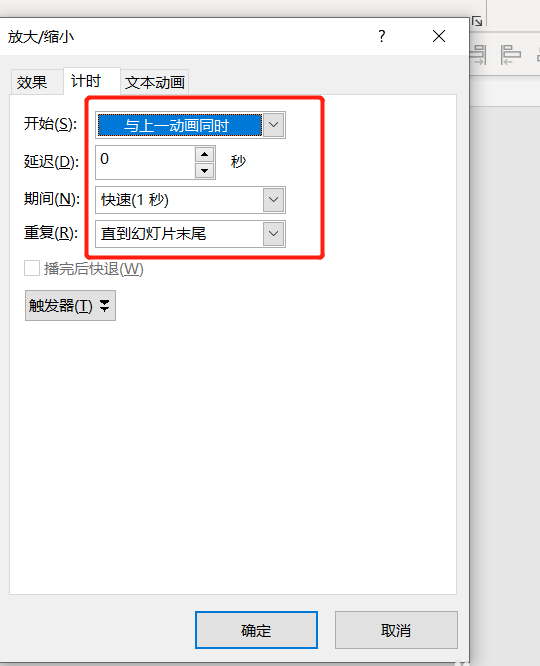Switch to the 文本动画 tab
540x666 pixels.
point(155,82)
